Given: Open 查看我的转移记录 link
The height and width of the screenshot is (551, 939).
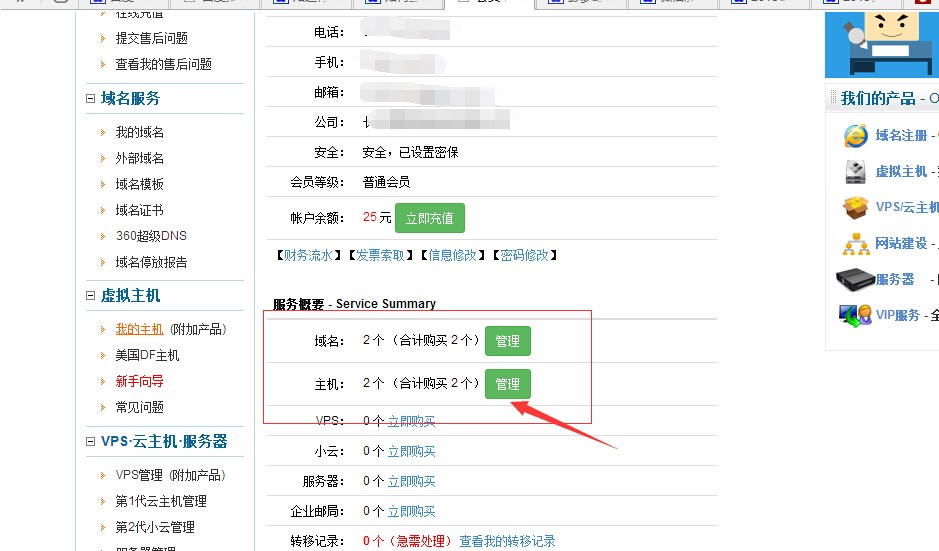Looking at the screenshot, I should click(507, 541).
